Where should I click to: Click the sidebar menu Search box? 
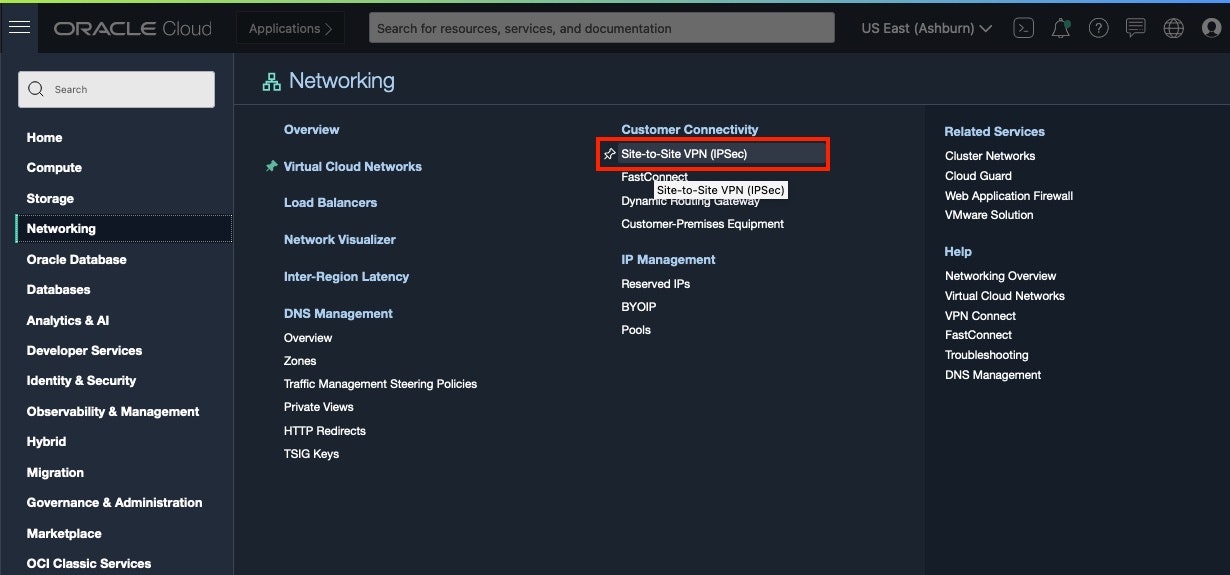click(x=116, y=89)
